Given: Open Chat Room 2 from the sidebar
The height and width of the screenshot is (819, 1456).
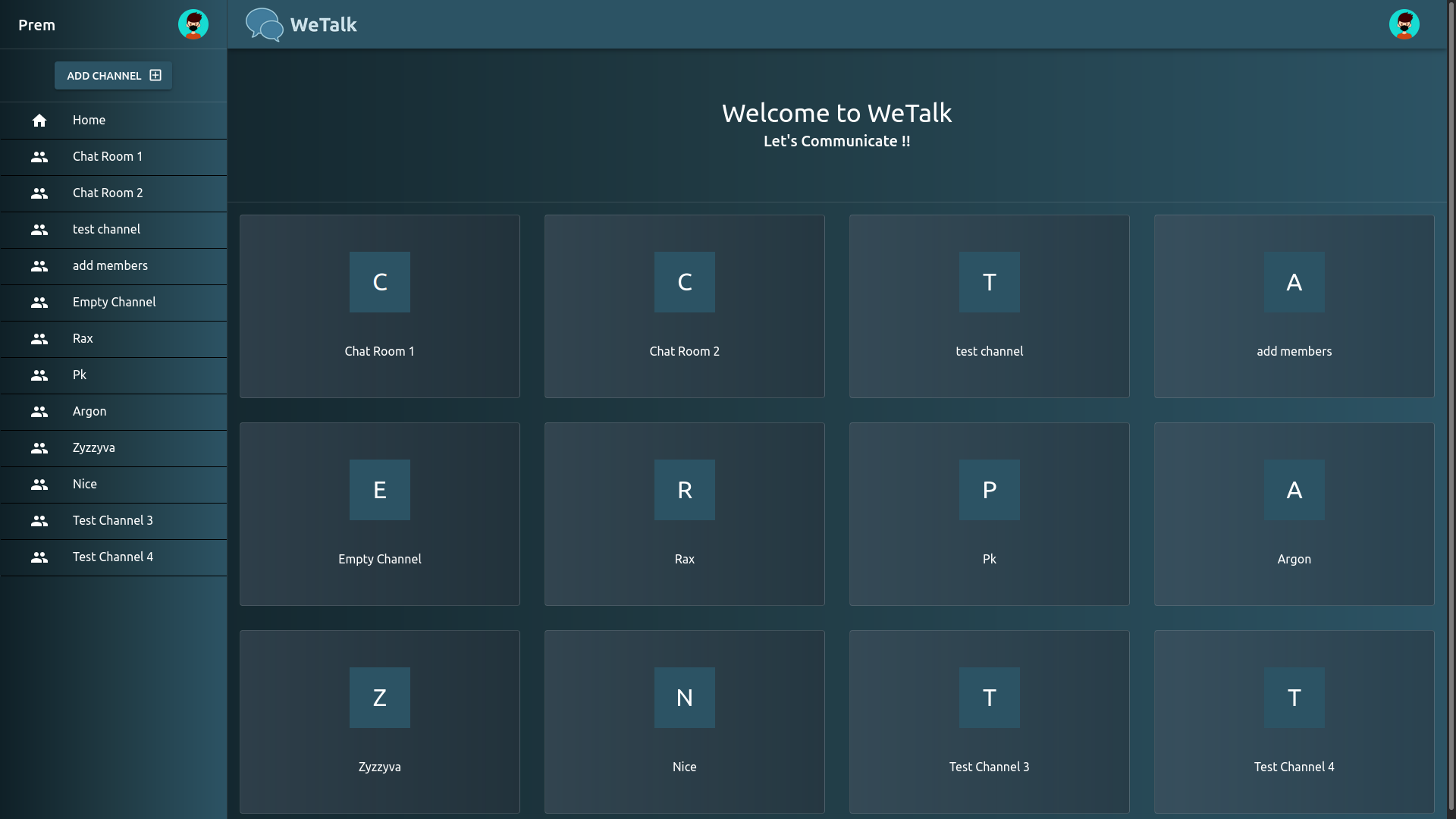Looking at the screenshot, I should pos(108,193).
